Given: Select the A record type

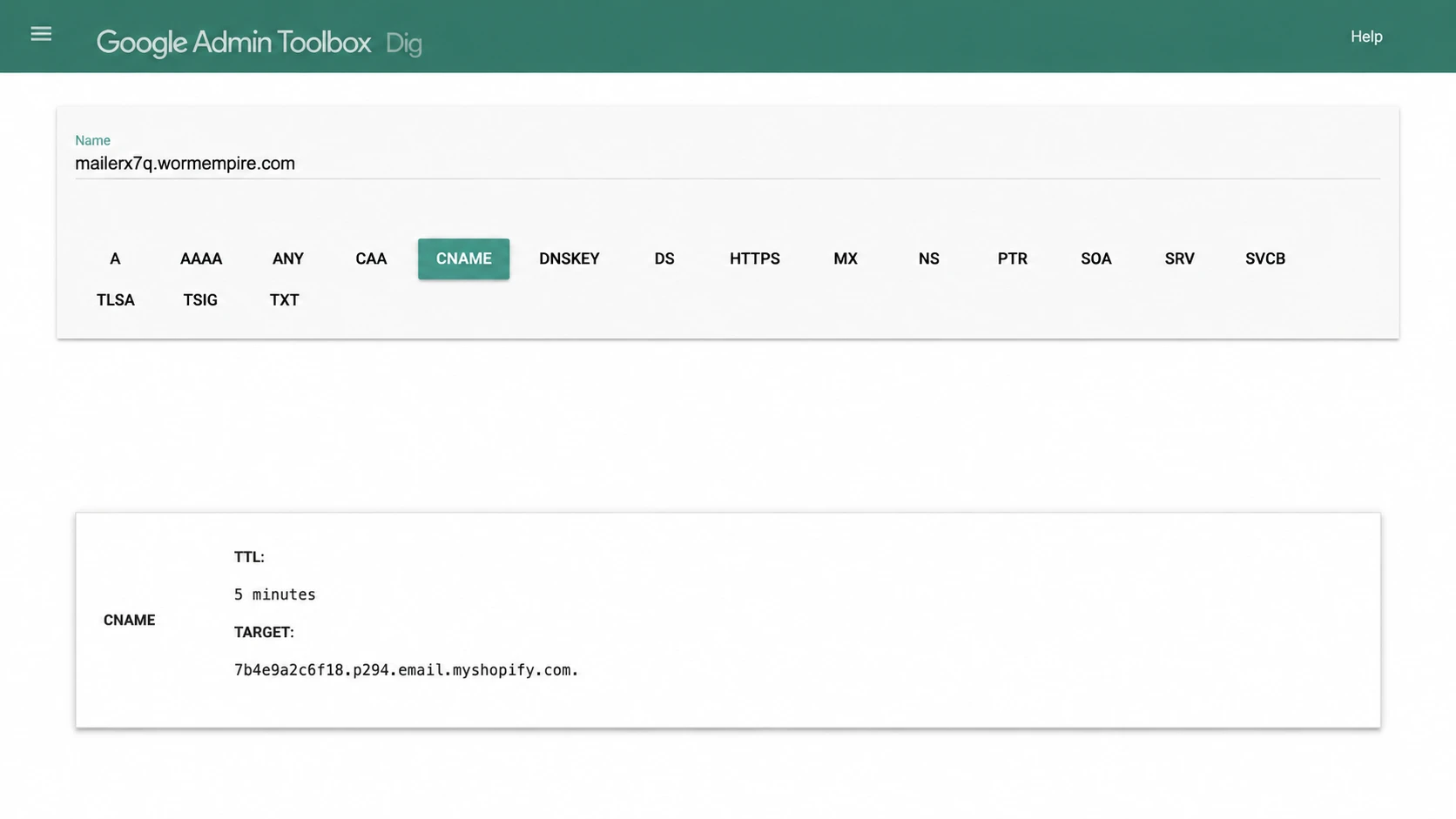Looking at the screenshot, I should coord(115,258).
